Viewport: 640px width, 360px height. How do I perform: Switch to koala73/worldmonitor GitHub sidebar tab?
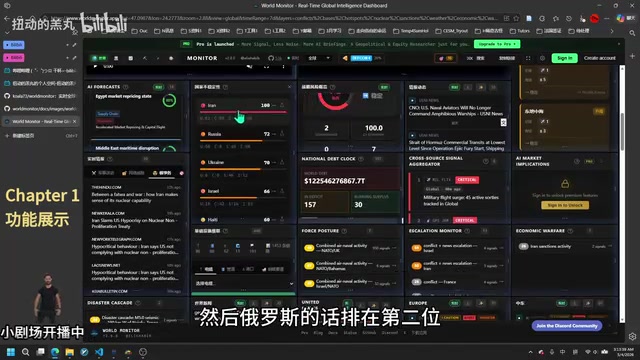(x=40, y=96)
